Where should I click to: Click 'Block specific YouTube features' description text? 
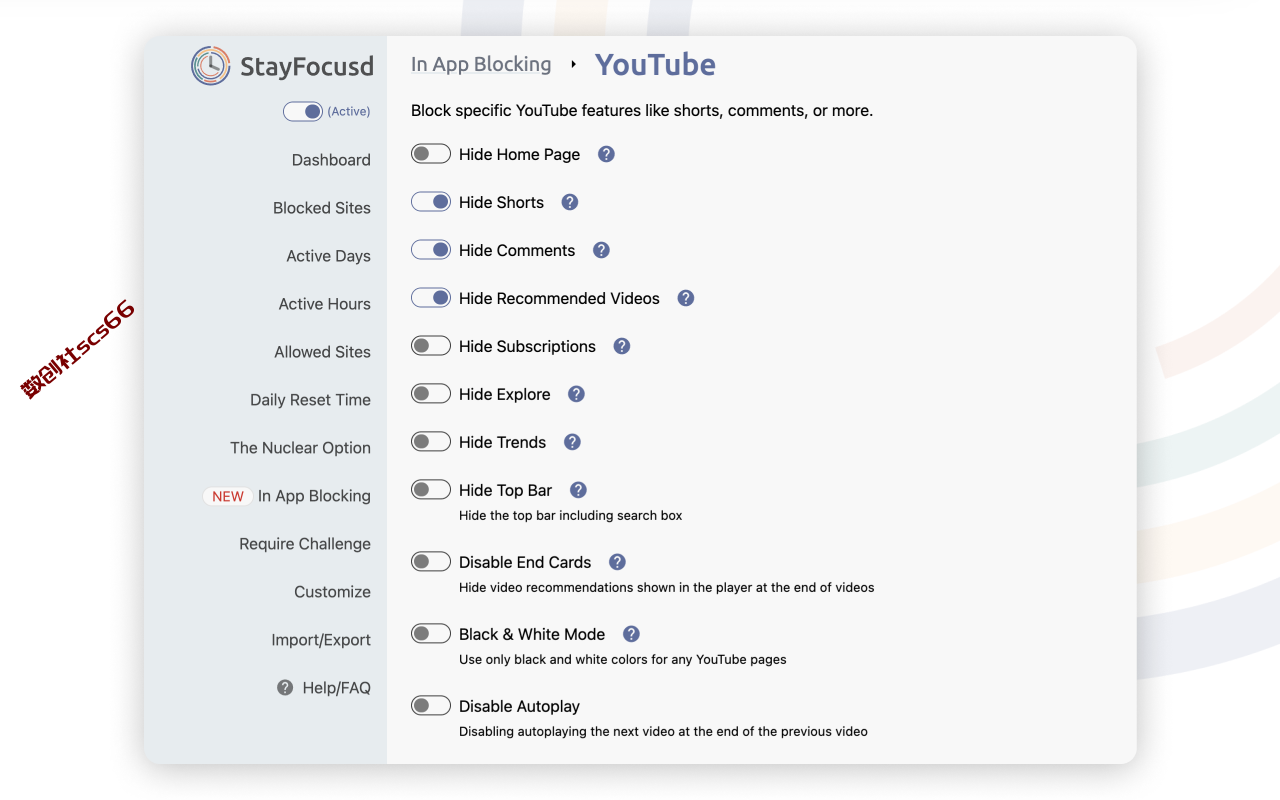[642, 111]
